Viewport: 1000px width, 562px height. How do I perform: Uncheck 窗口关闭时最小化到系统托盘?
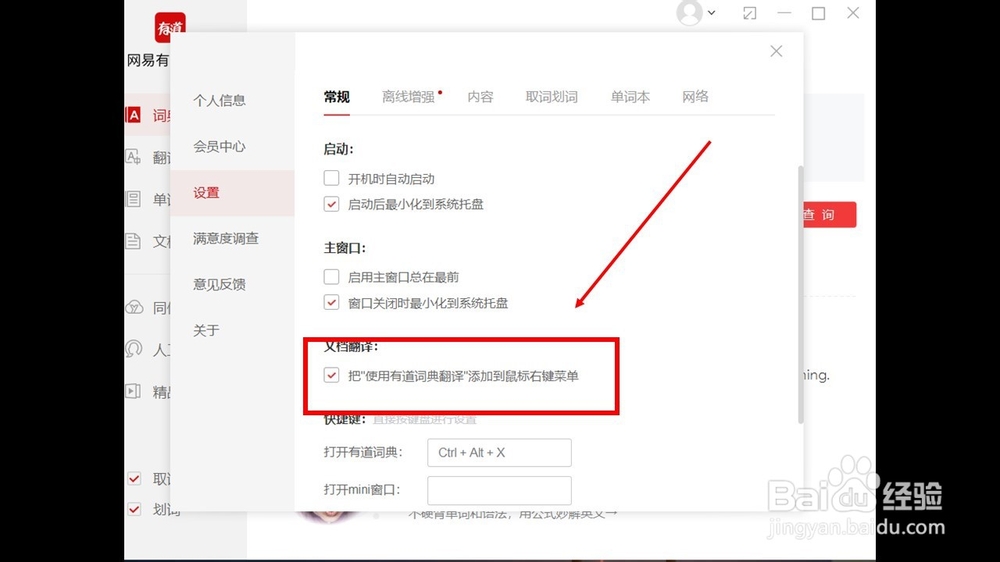click(x=331, y=302)
